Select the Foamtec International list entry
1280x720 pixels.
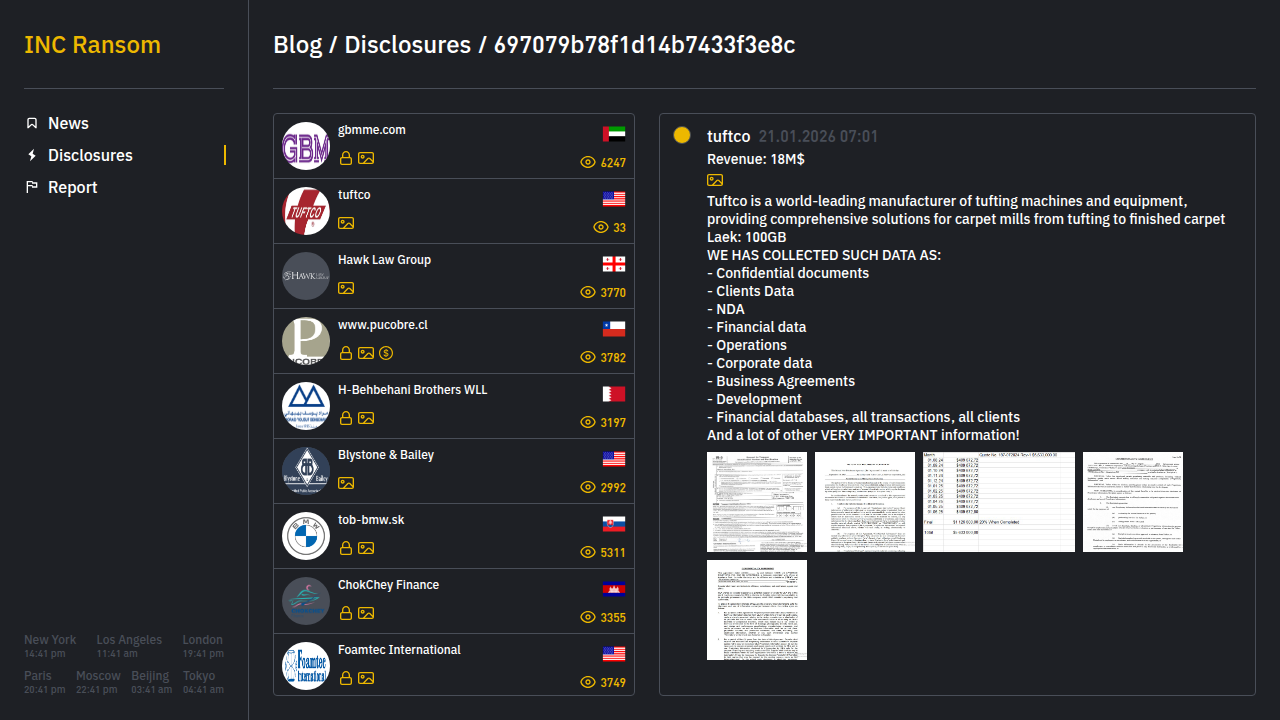click(399, 650)
